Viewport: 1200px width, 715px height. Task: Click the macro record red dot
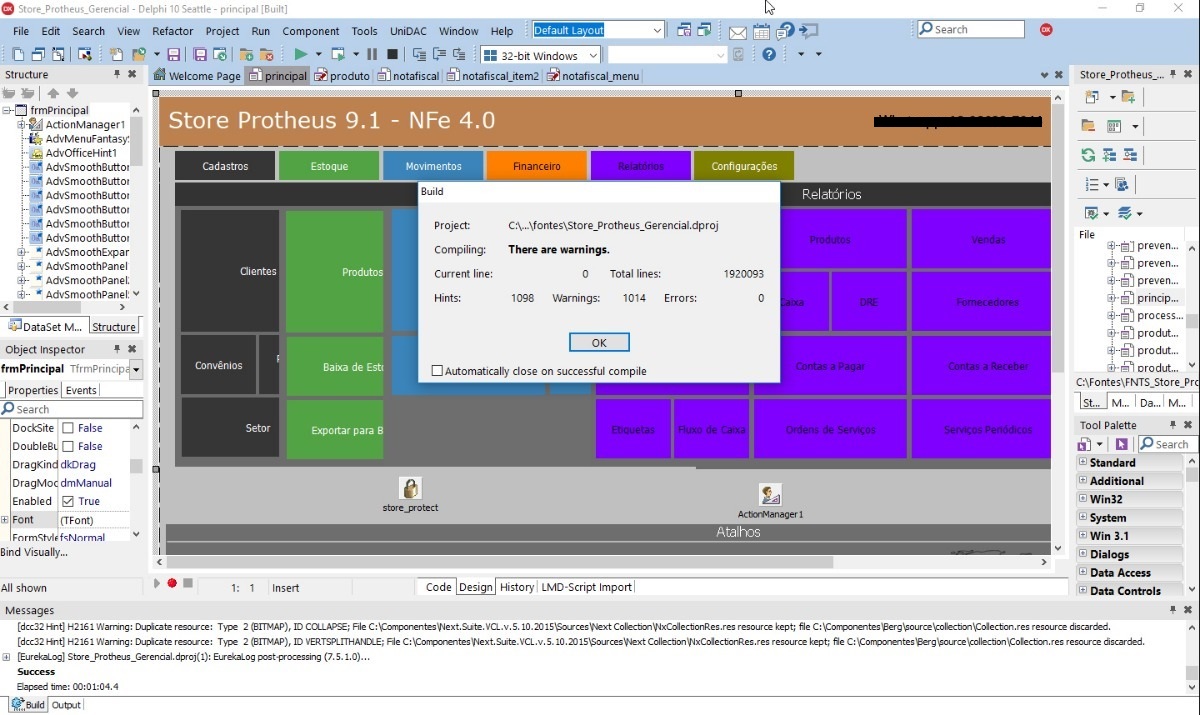tap(172, 583)
